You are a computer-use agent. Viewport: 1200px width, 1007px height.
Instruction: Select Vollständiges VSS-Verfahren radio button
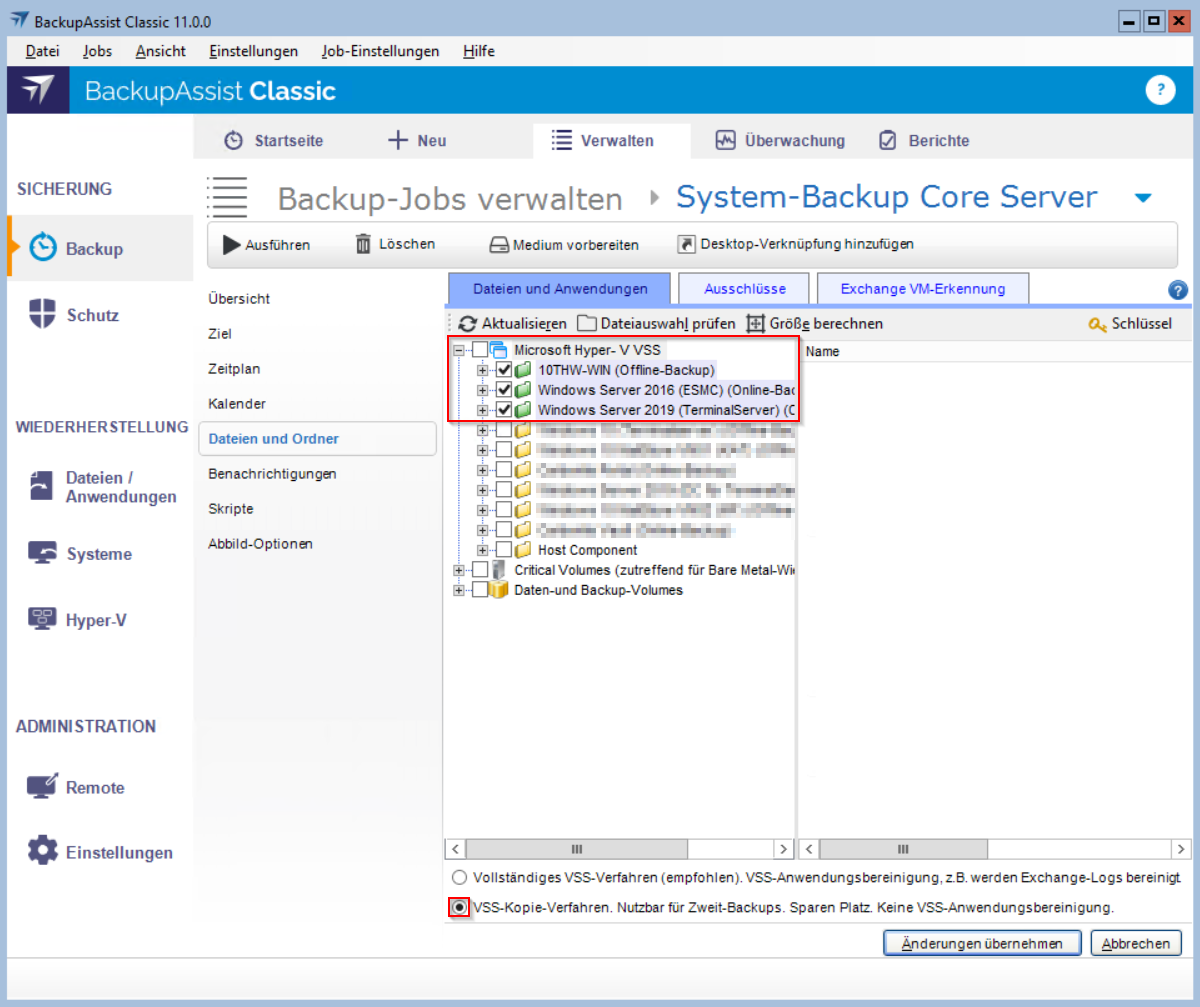(x=459, y=878)
